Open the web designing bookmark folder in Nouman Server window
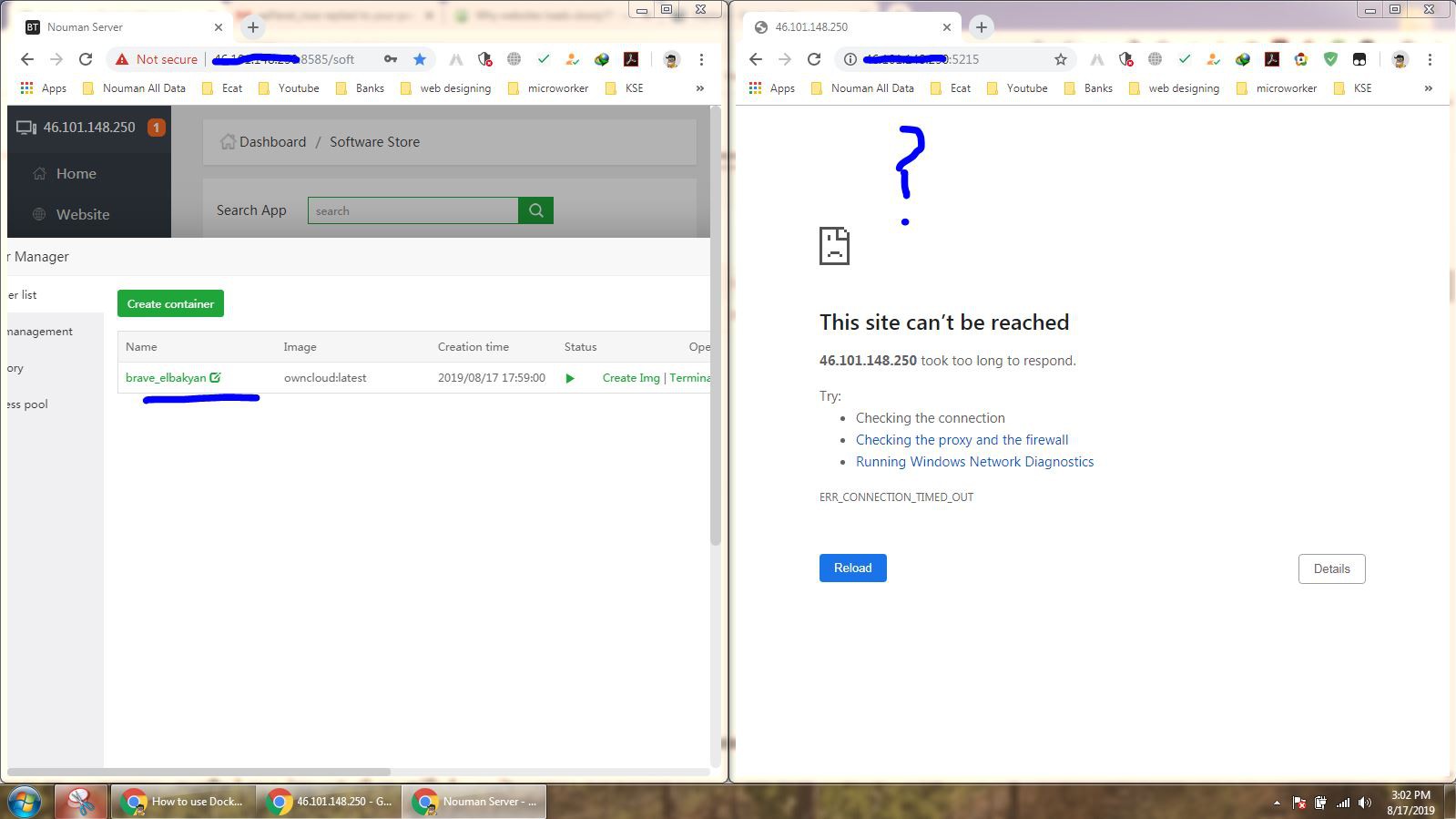Image resolution: width=1456 pixels, height=819 pixels. pyautogui.click(x=445, y=88)
